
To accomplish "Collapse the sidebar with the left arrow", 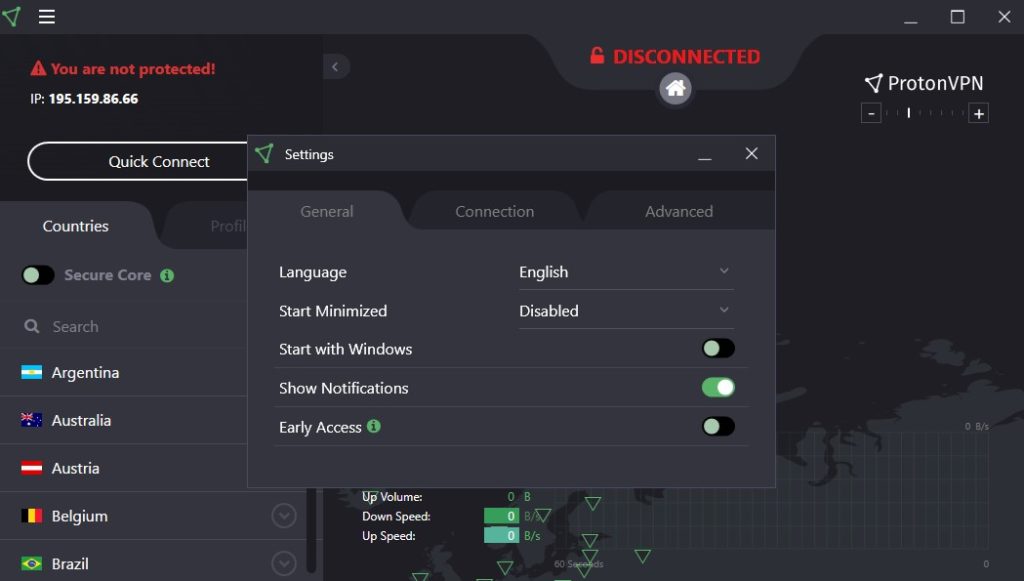I will pos(336,67).
